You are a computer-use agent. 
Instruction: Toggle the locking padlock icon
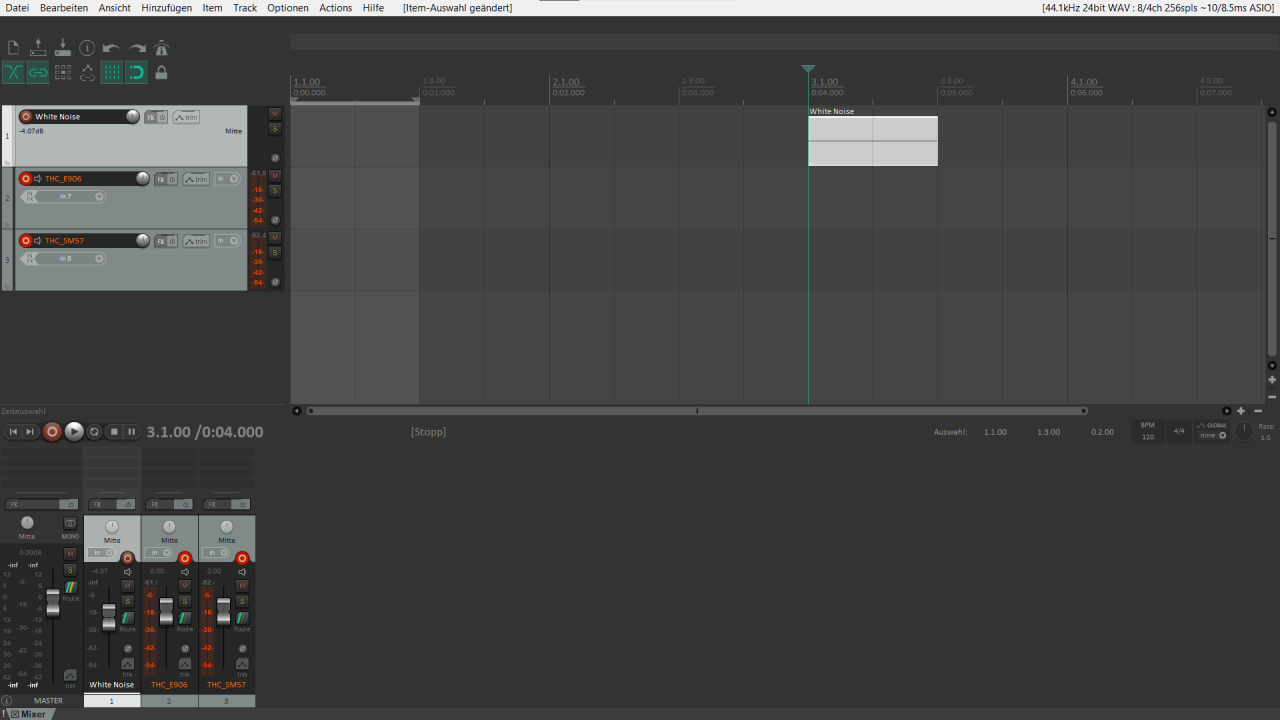161,72
